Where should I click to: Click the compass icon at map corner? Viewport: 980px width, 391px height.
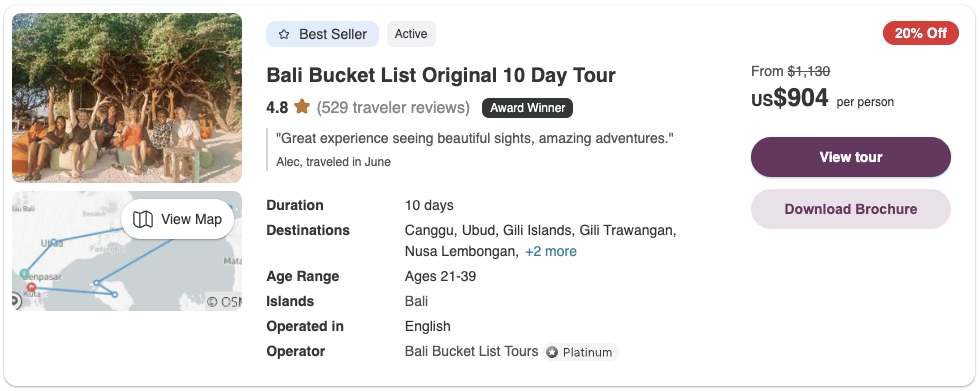tap(15, 301)
